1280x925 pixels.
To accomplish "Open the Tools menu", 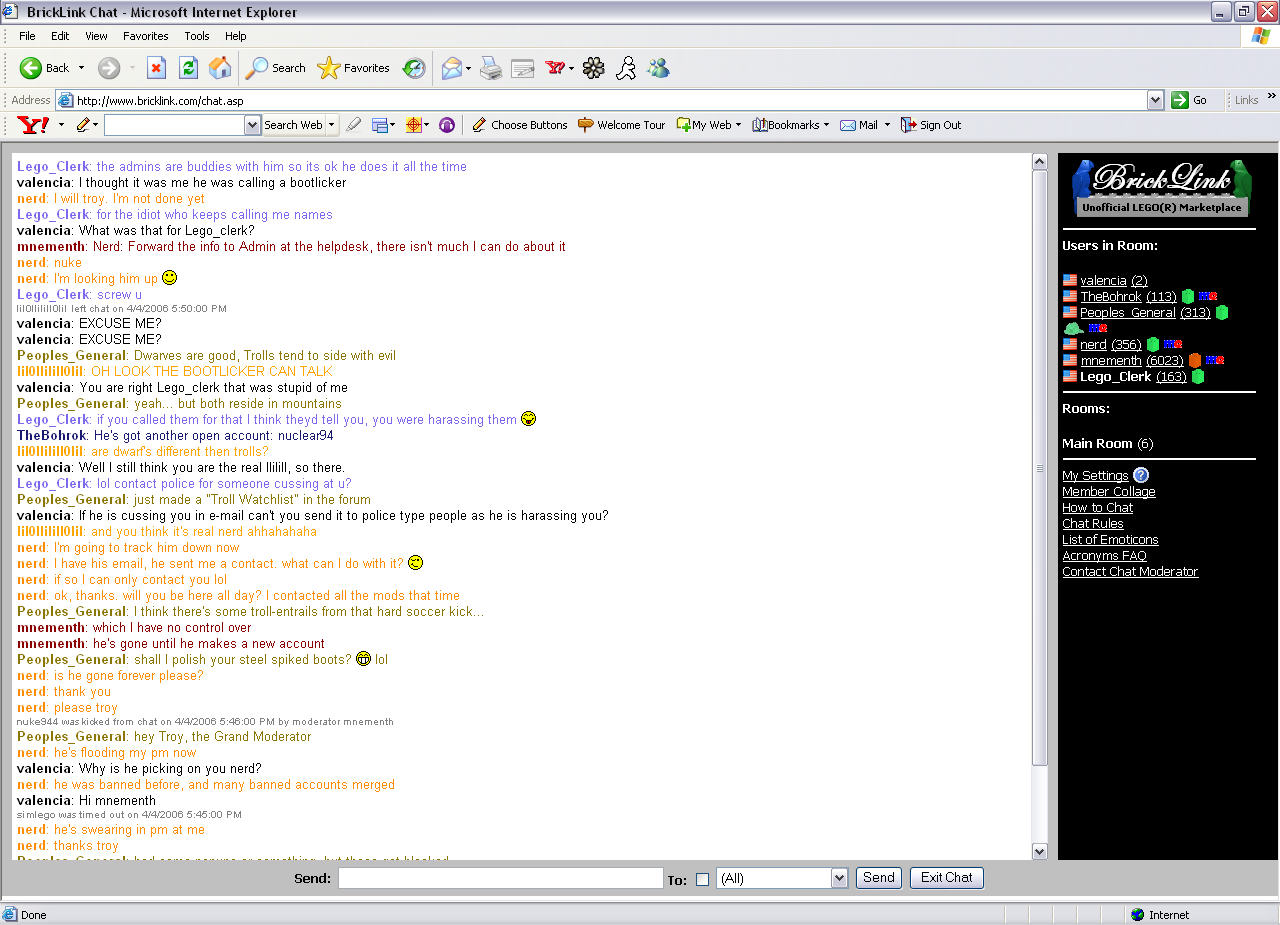I will click(196, 36).
